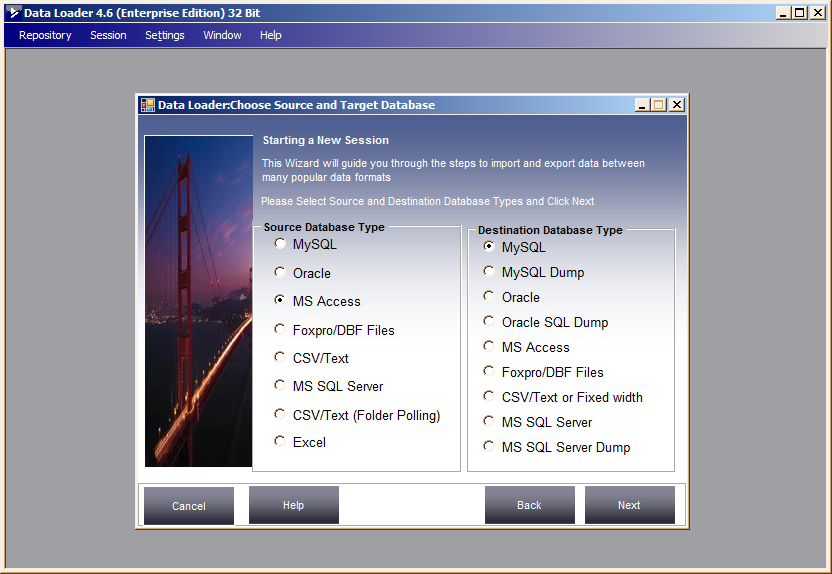
Task: Click Next to continue wizard
Action: pos(629,505)
